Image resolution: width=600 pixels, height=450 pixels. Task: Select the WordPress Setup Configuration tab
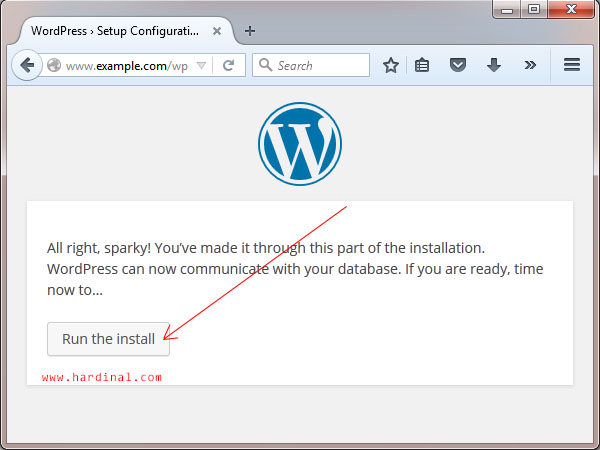(x=115, y=31)
